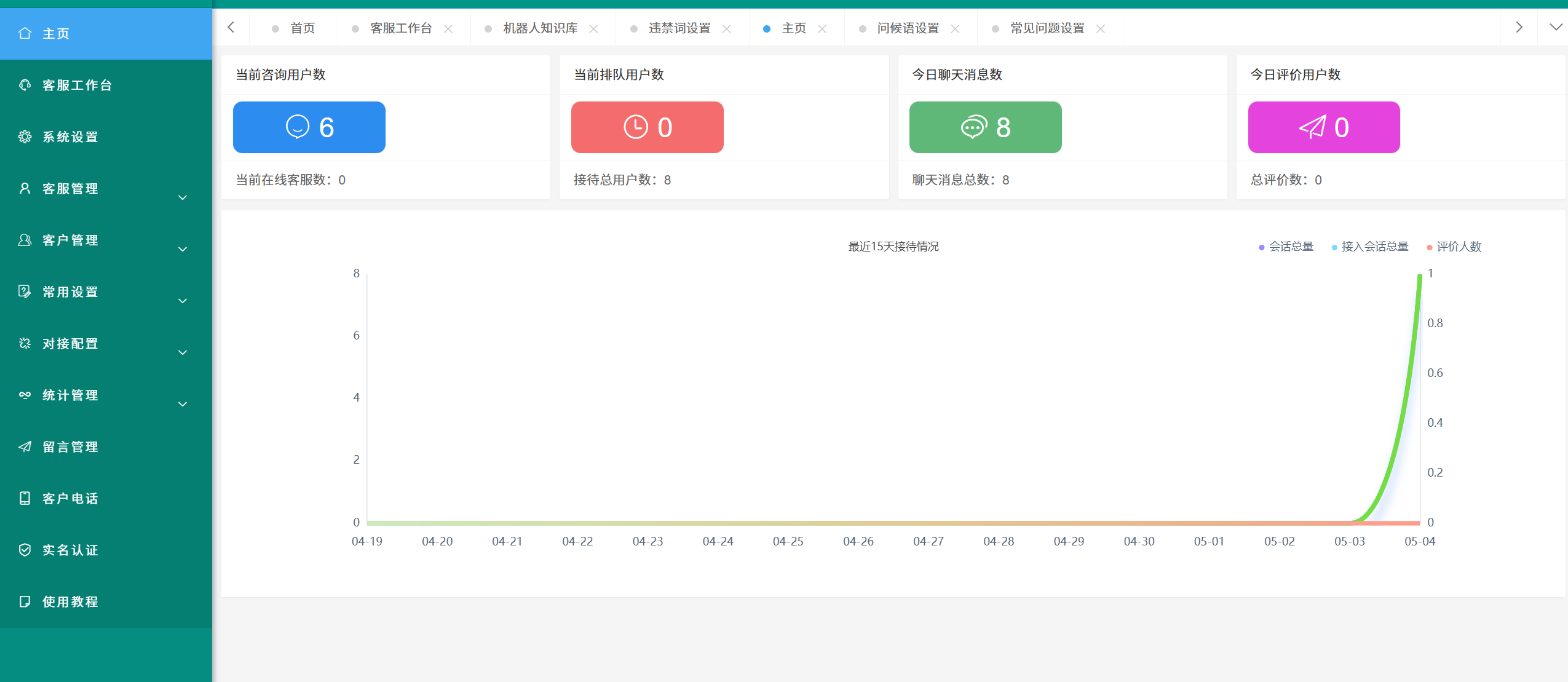Click the chat bubble icon in the green card
1568x682 pixels.
pyautogui.click(x=974, y=127)
